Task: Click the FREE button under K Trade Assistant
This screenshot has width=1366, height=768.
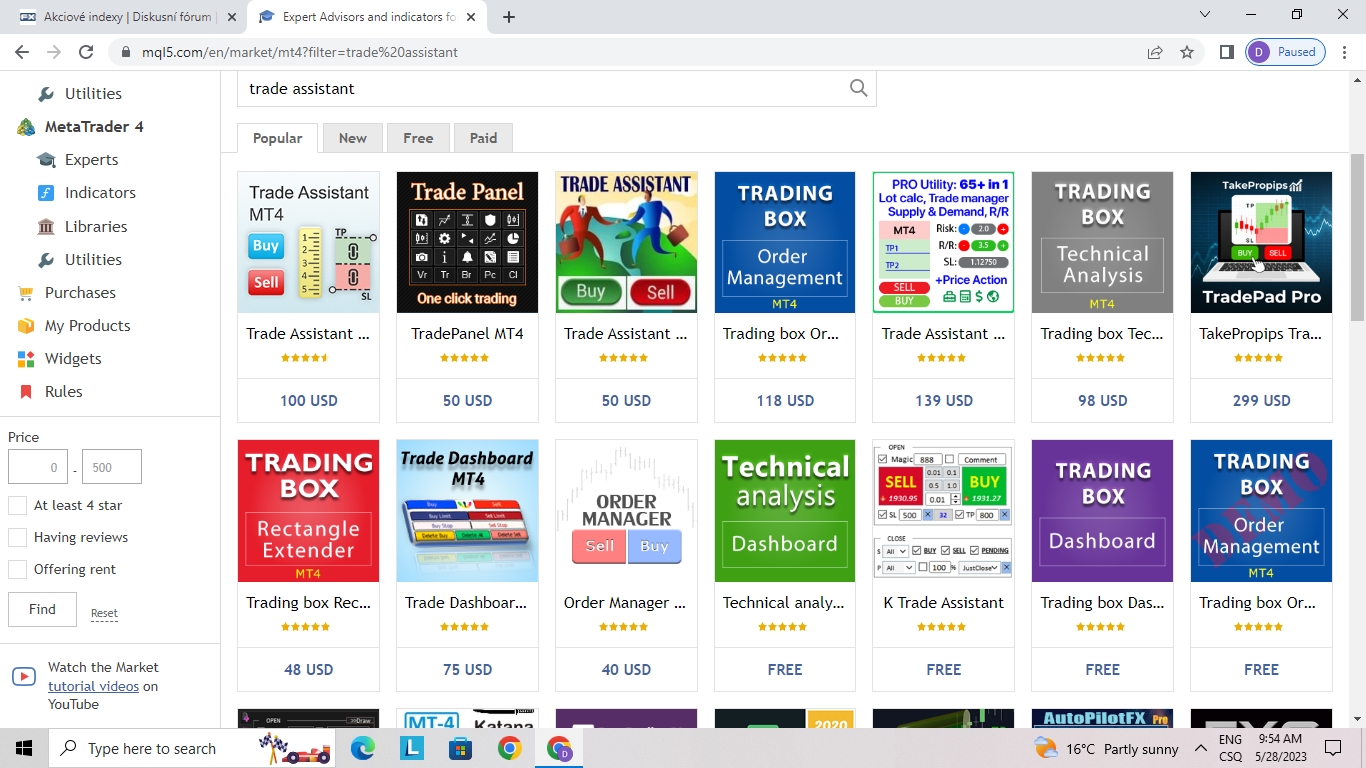Action: [x=944, y=670]
